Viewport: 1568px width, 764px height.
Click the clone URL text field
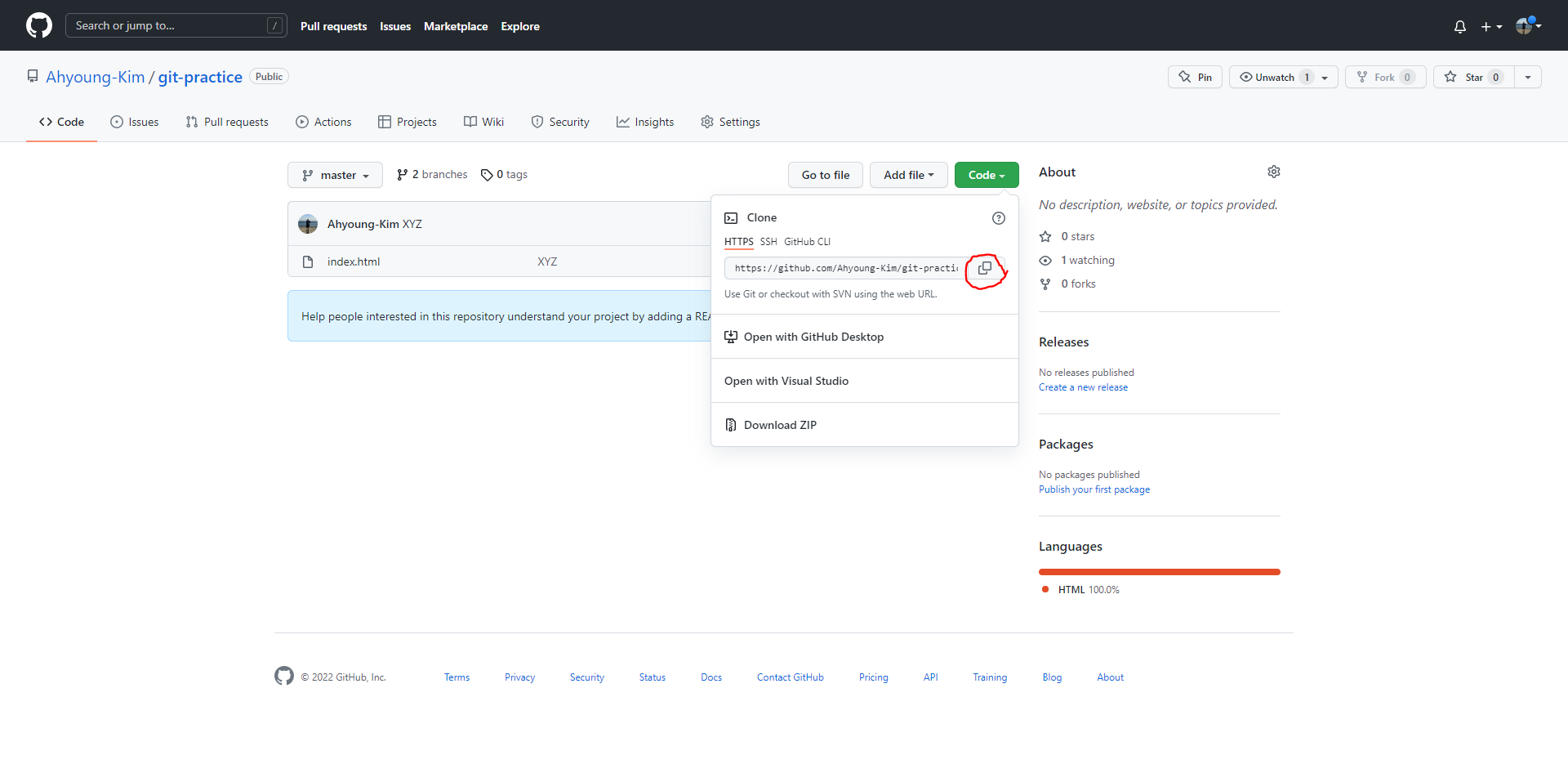tap(845, 268)
